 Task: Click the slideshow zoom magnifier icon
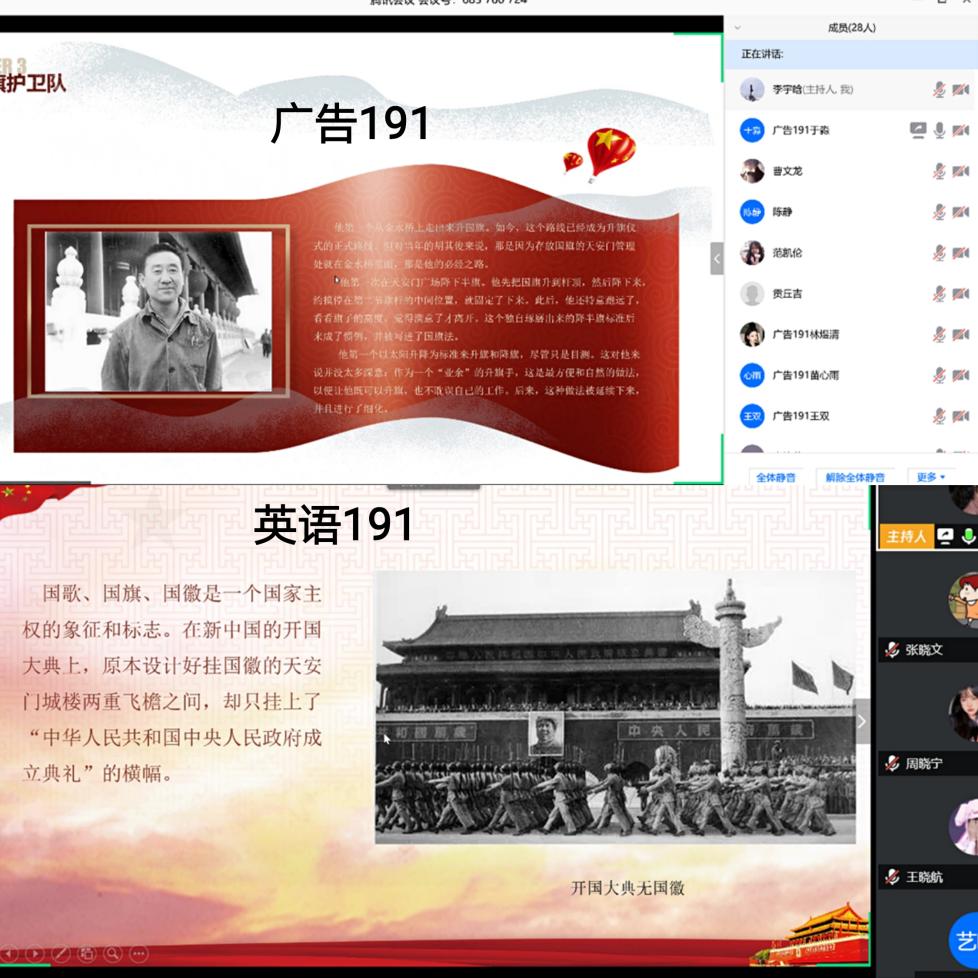(113, 953)
